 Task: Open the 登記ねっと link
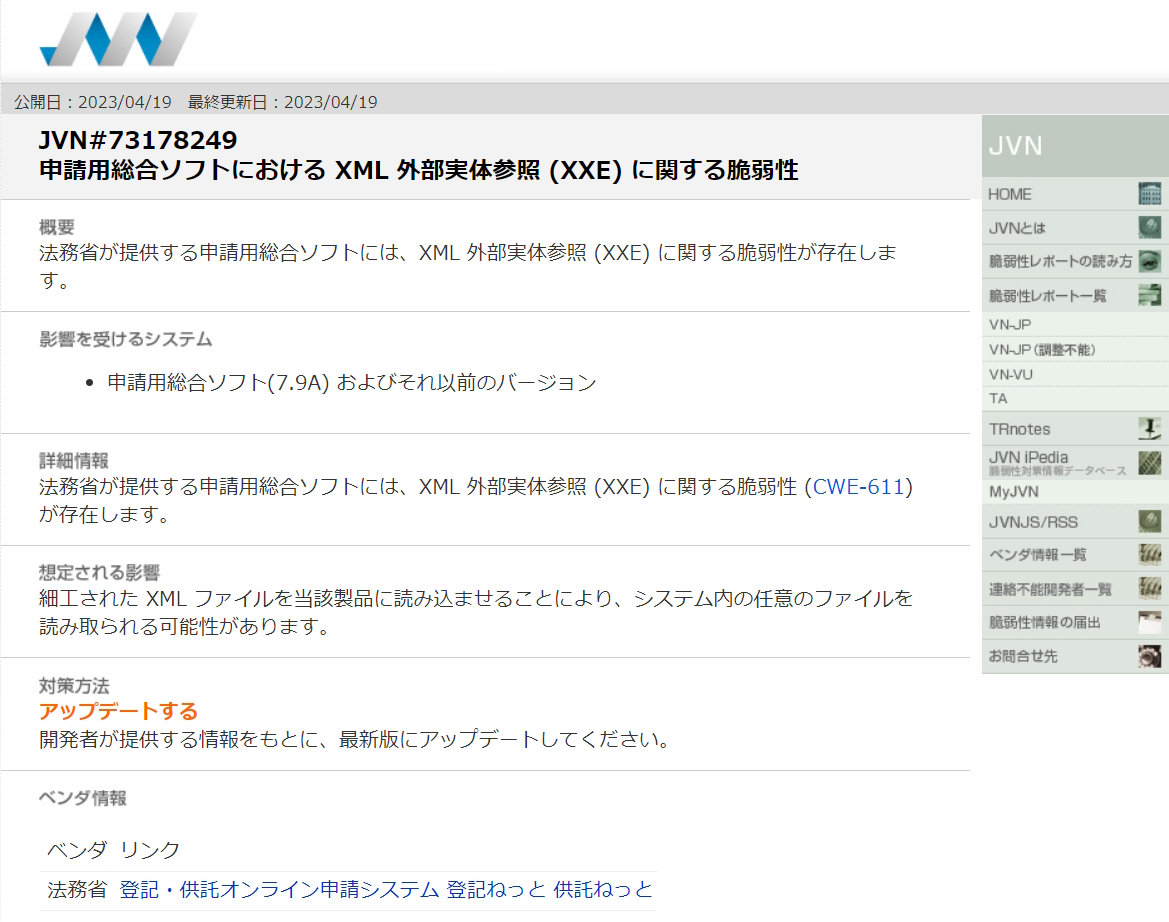[x=498, y=888]
